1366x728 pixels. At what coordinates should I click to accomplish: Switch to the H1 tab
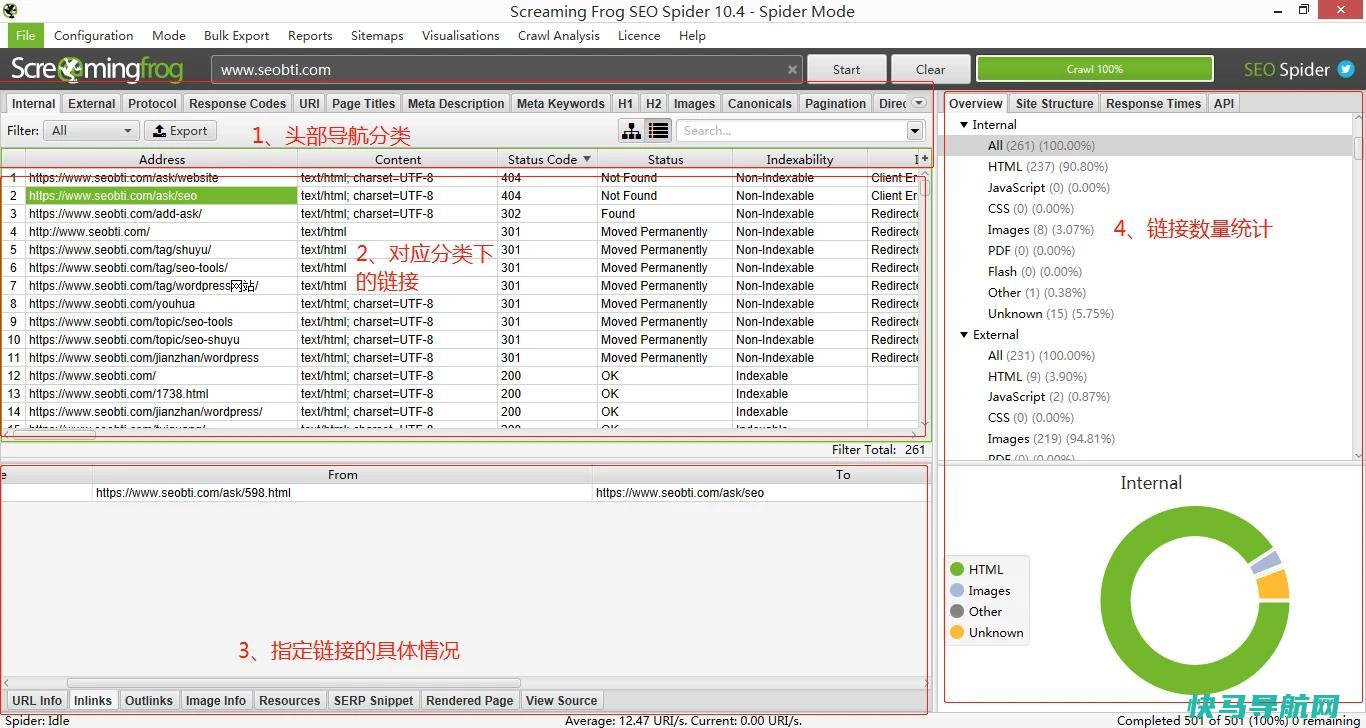pyautogui.click(x=625, y=103)
